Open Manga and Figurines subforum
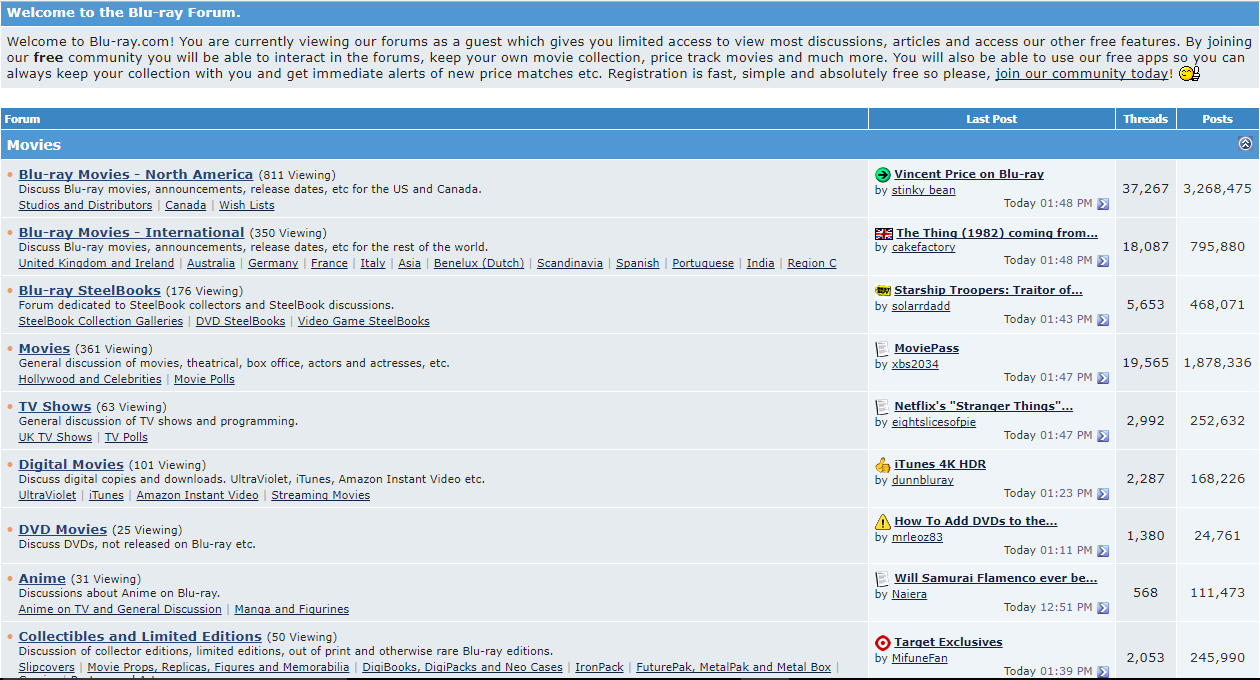 pos(292,609)
